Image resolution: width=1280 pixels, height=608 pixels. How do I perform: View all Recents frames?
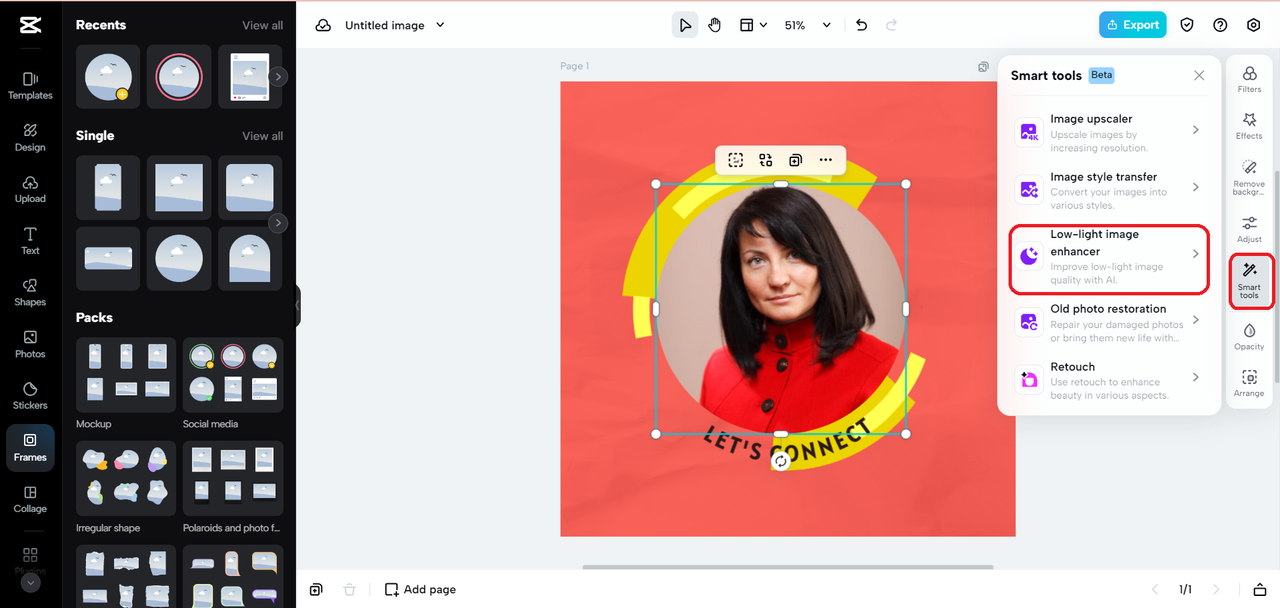point(262,25)
